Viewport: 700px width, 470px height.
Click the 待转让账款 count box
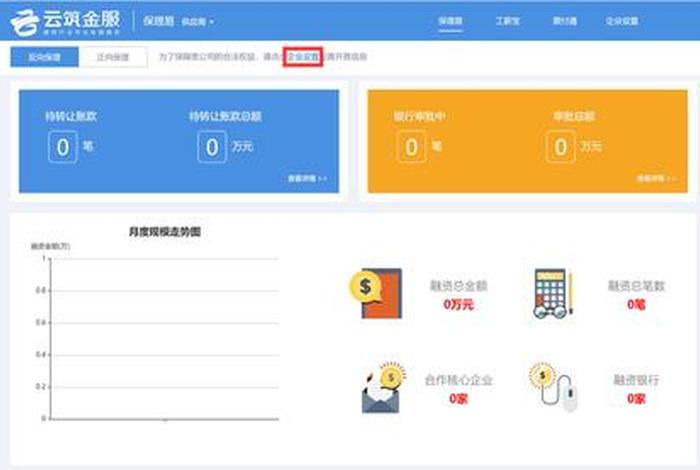pos(63,147)
